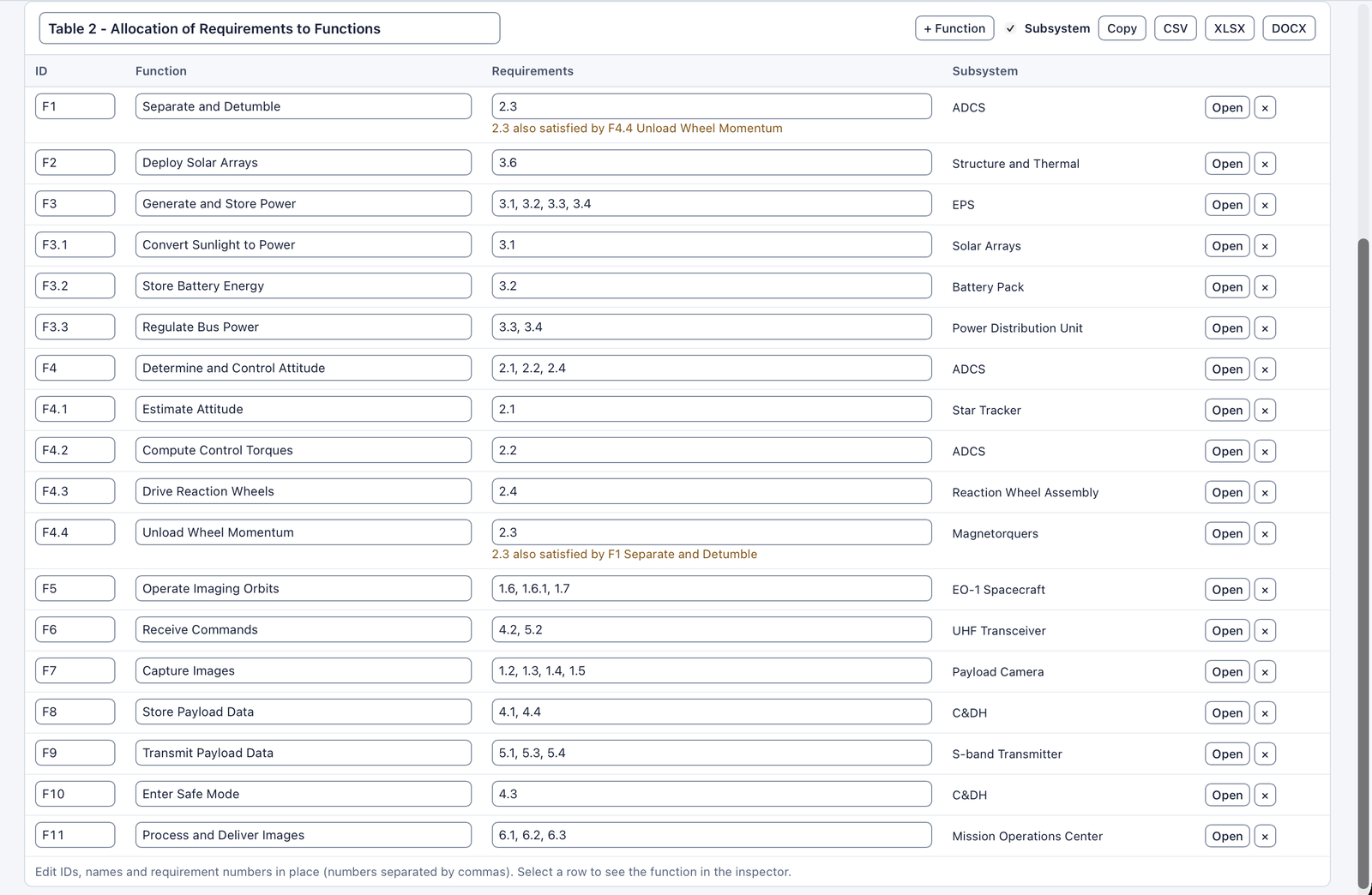Edit requirements field containing 1.2, 1.3, 1.4, 1.5
Viewport: 1372px width, 895px height.
pyautogui.click(x=712, y=671)
